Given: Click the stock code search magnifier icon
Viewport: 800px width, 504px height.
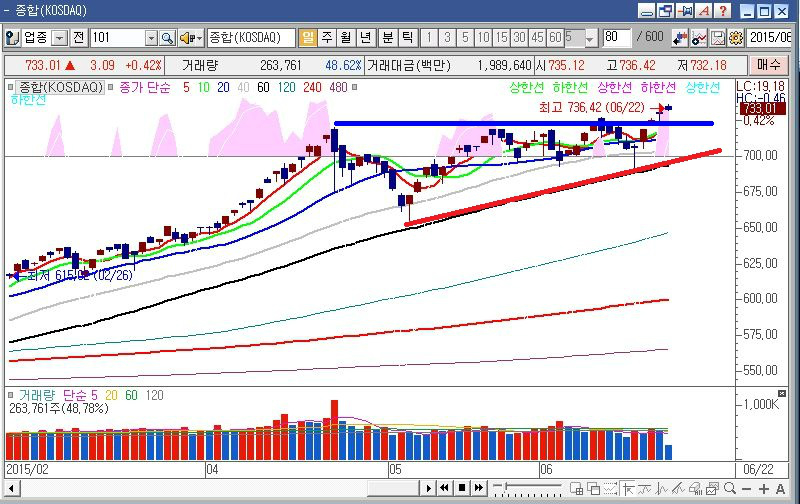Looking at the screenshot, I should (167, 38).
